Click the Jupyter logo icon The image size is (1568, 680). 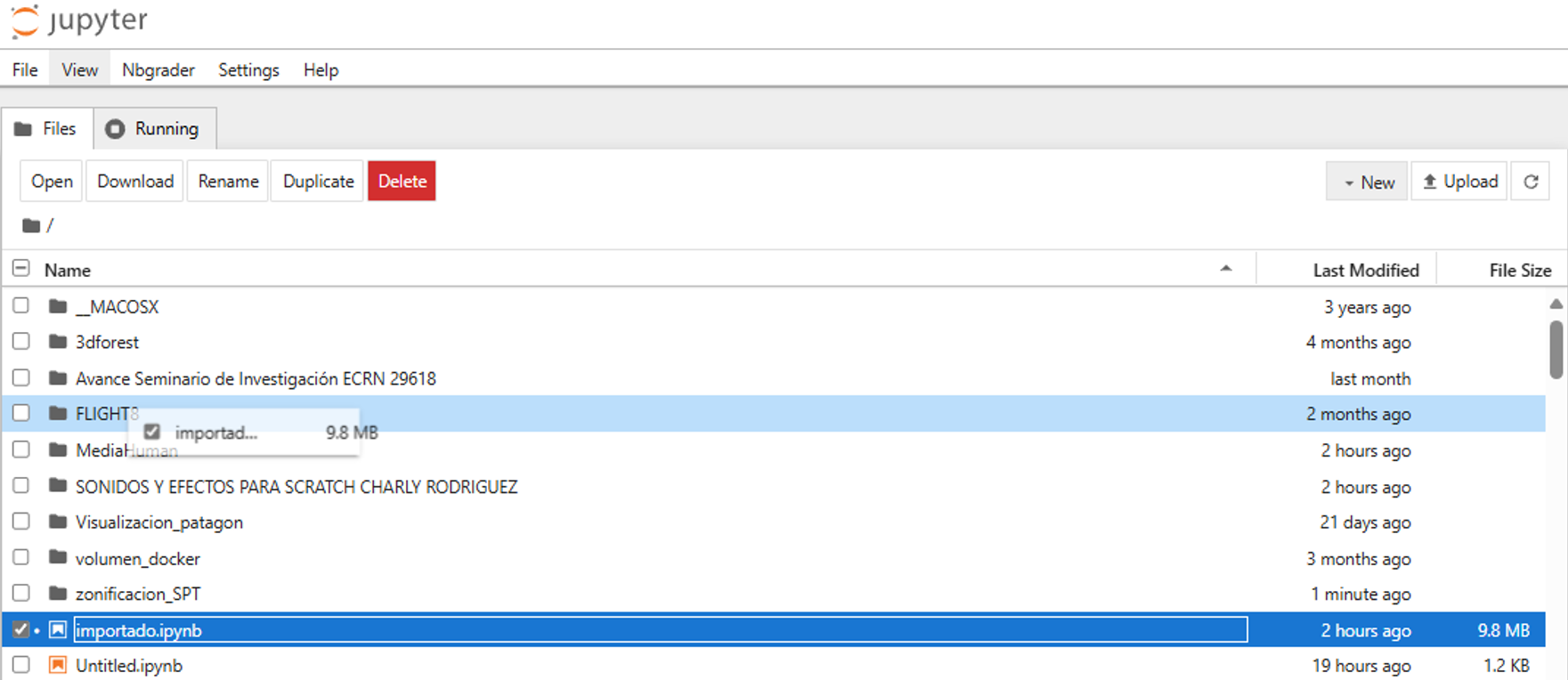coord(25,21)
